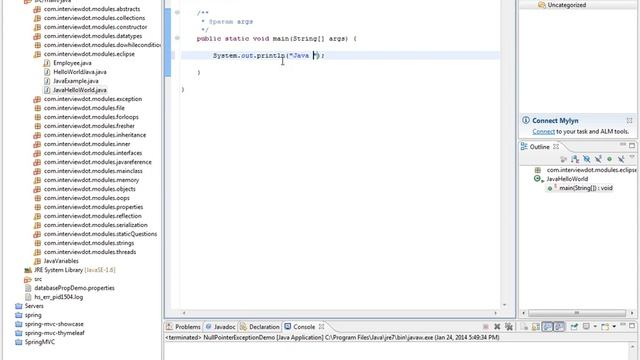
Task: Switch to the Javadoc tab
Action: (x=220, y=327)
